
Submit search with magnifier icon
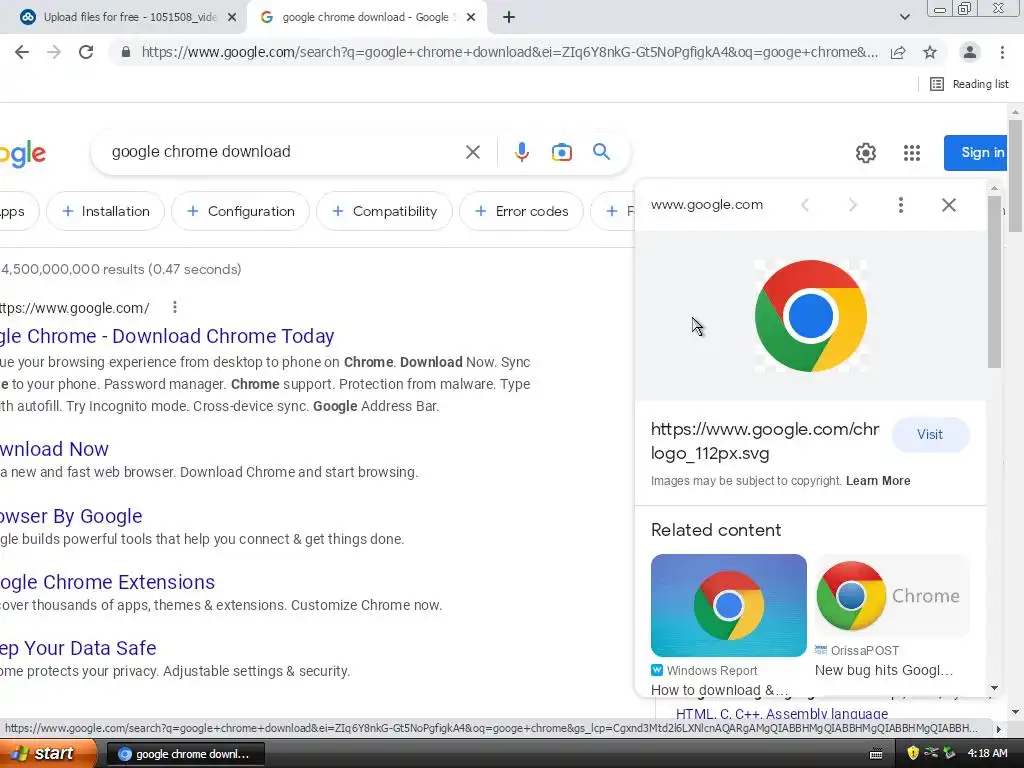click(601, 152)
